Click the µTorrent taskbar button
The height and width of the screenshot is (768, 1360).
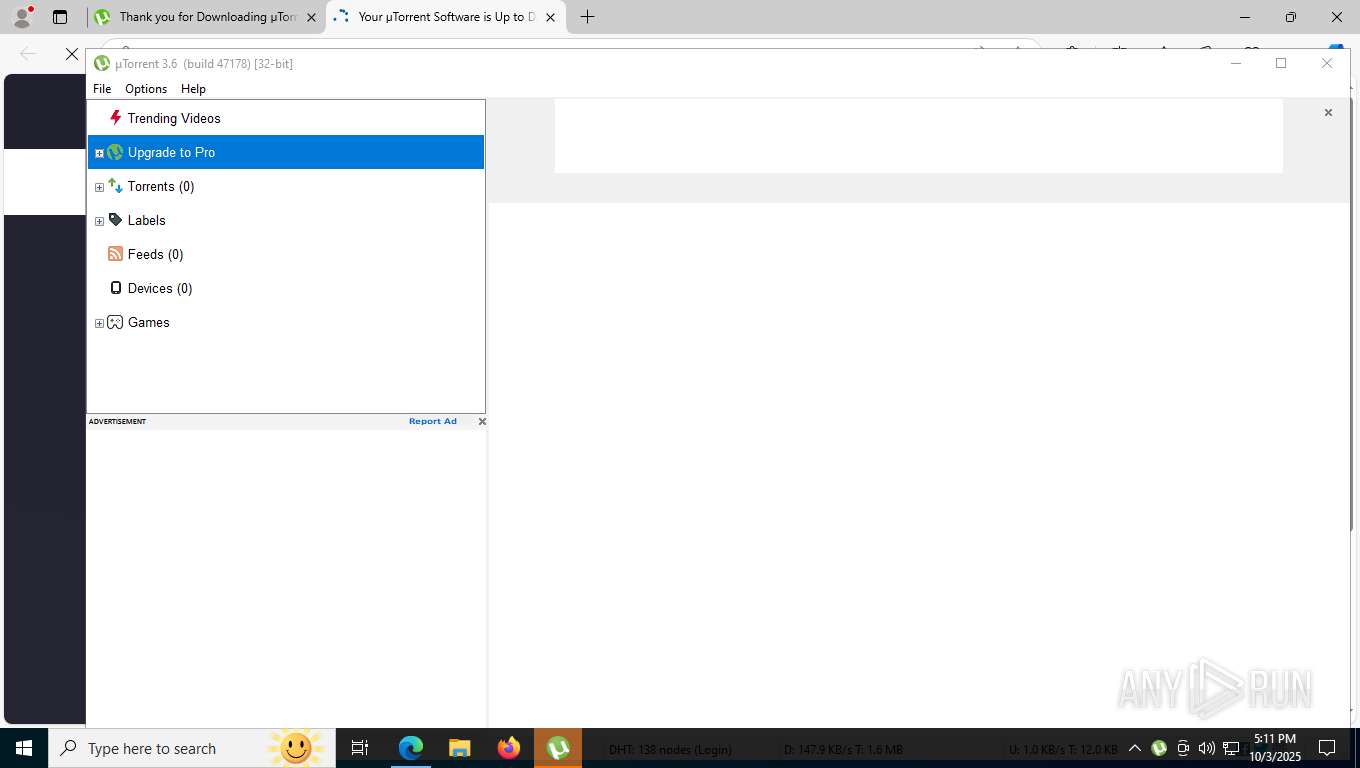point(558,748)
